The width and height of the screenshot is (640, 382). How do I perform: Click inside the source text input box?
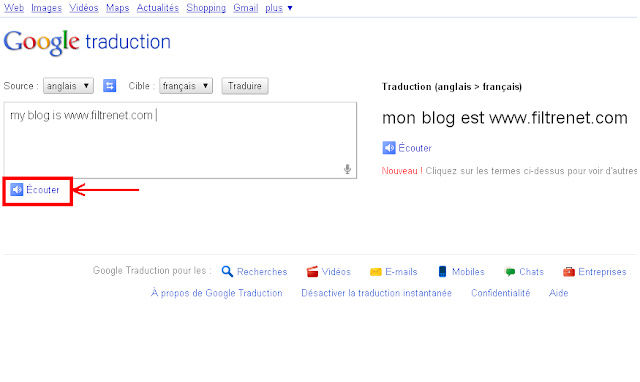coord(180,140)
